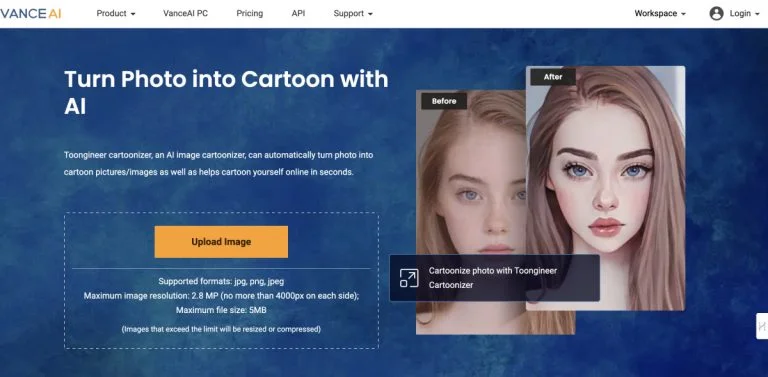This screenshot has width=768, height=377.
Task: Click the VanceAI logo
Action: tap(30, 14)
